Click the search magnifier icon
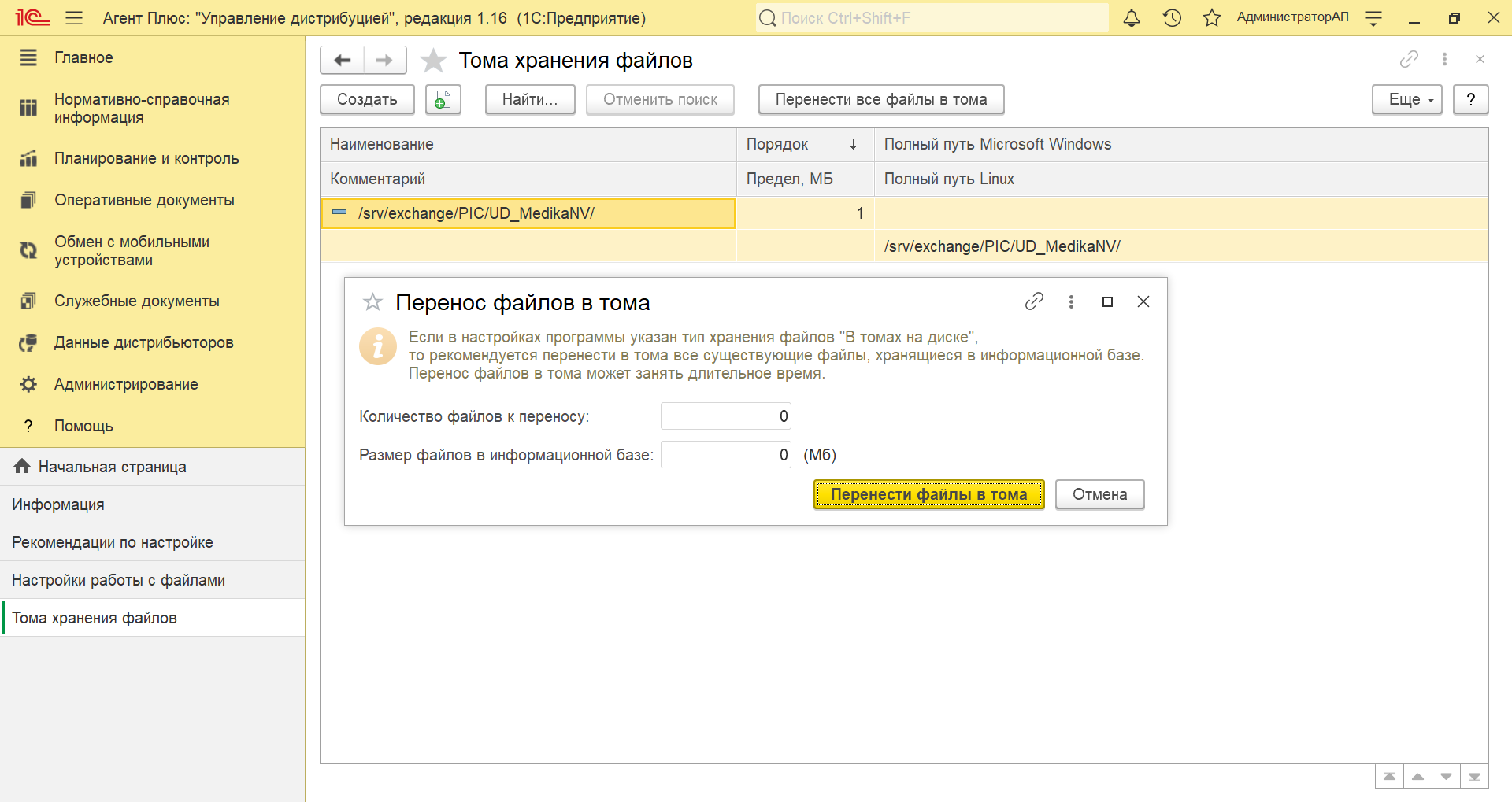Screen dimensions: 1512x802 tap(767, 17)
